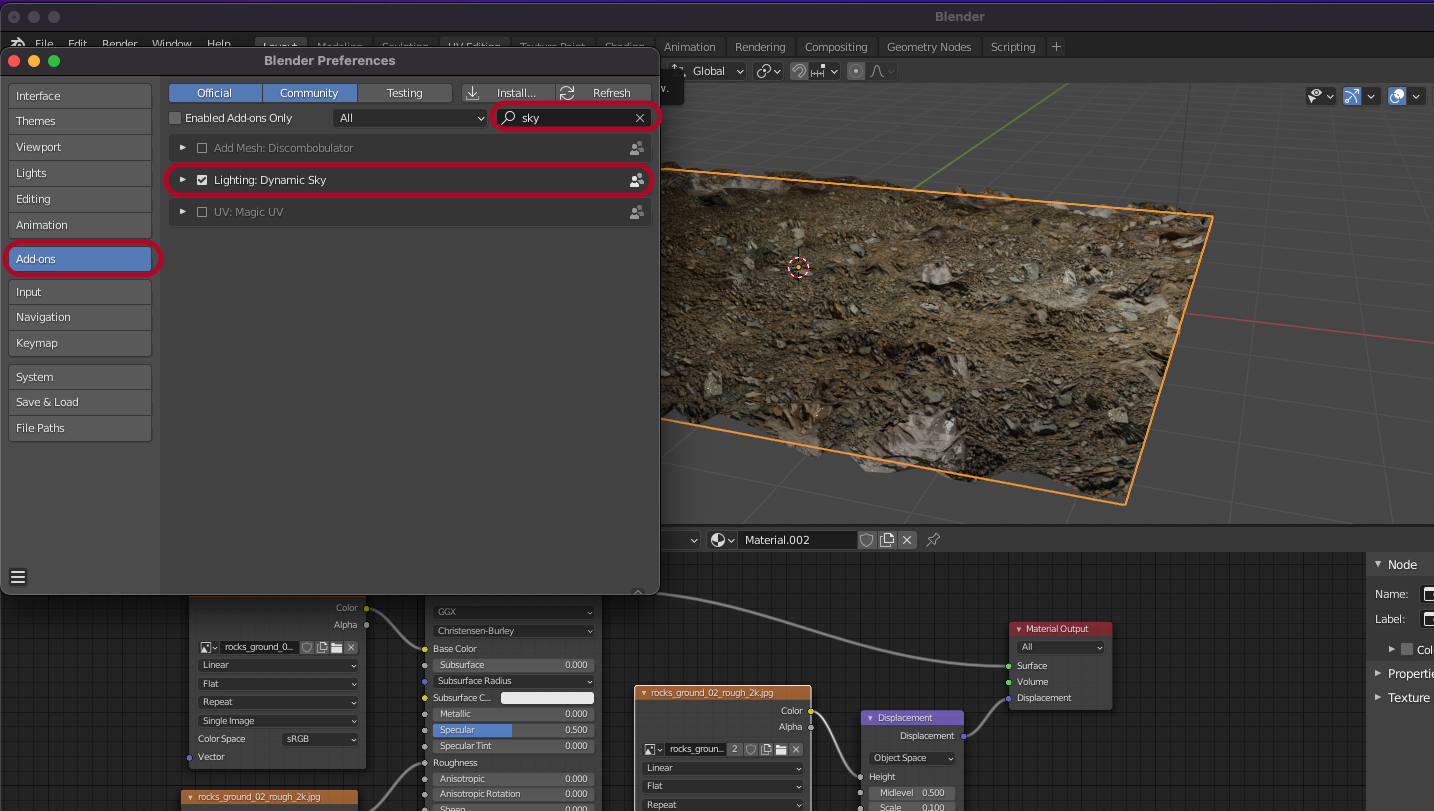
Task: Click the Specular slider in Principled BSDF
Action: (x=513, y=730)
